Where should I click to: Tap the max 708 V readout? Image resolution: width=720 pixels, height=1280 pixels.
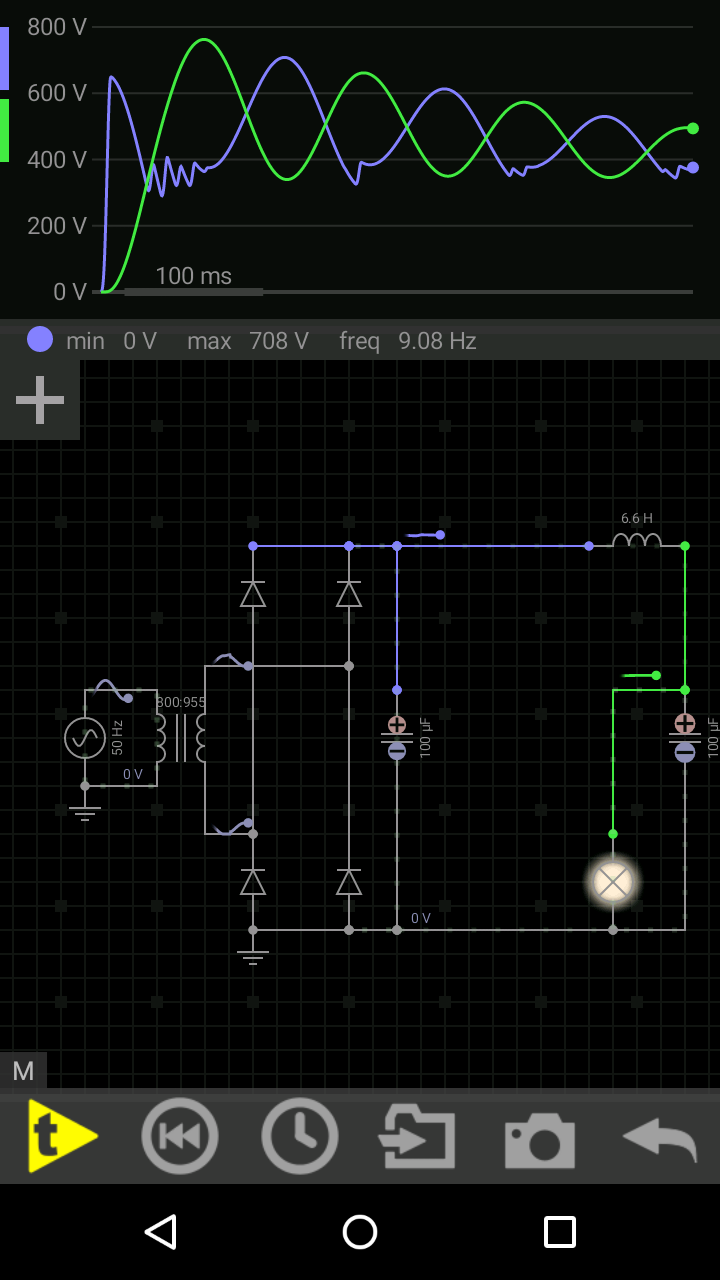click(x=248, y=341)
